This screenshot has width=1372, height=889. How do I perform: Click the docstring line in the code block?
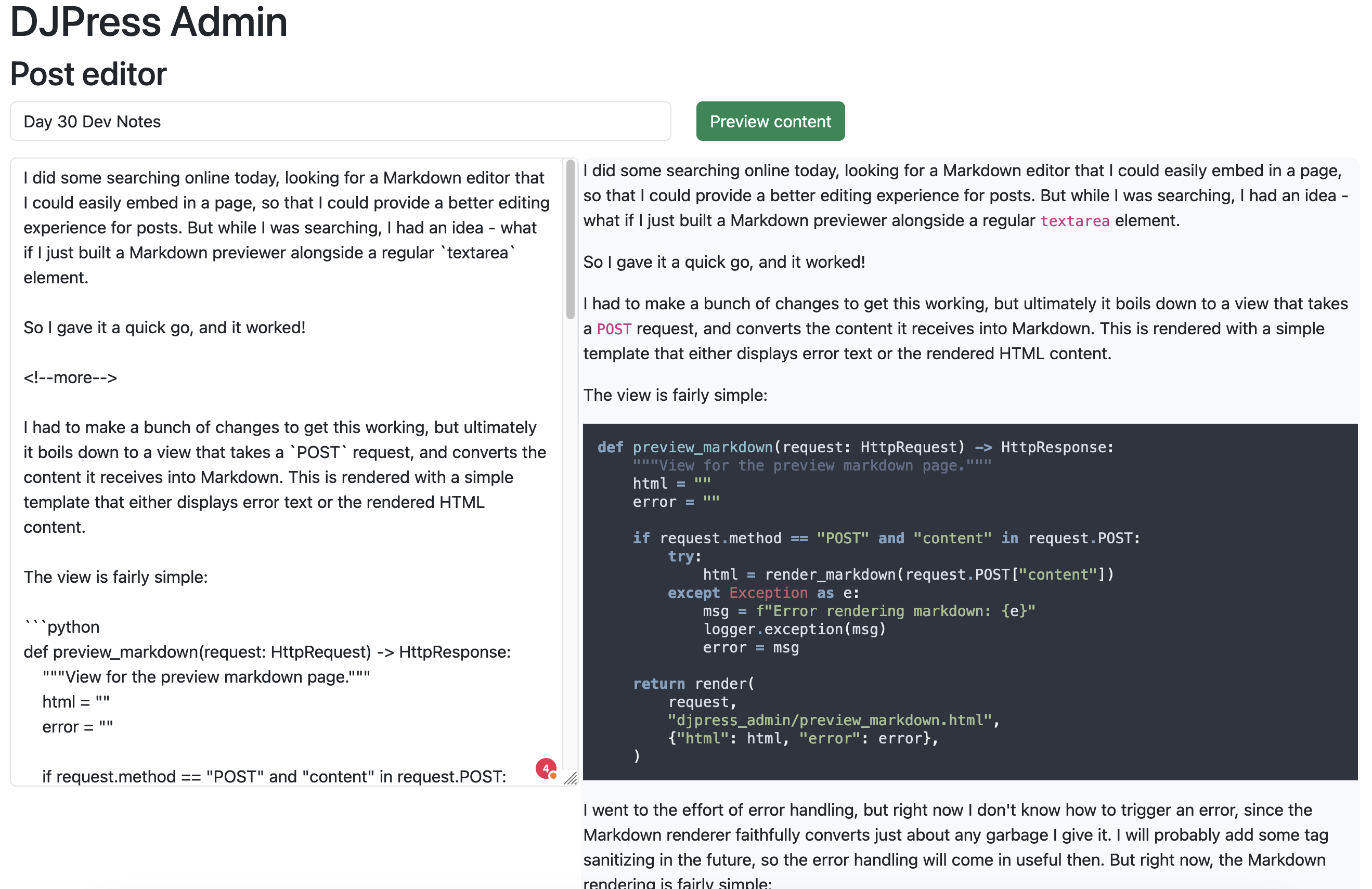click(812, 465)
